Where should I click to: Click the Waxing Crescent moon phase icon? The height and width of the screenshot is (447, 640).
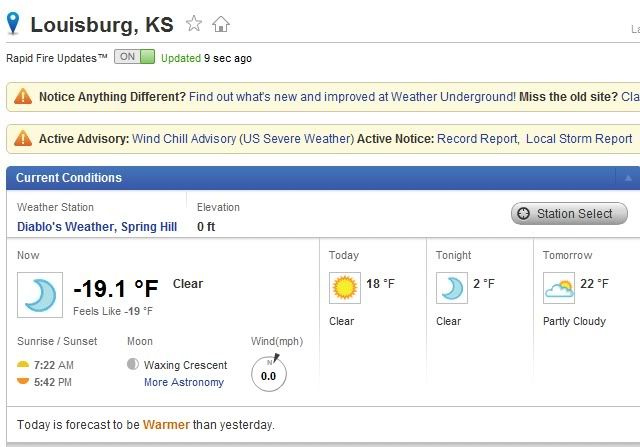pos(133,364)
